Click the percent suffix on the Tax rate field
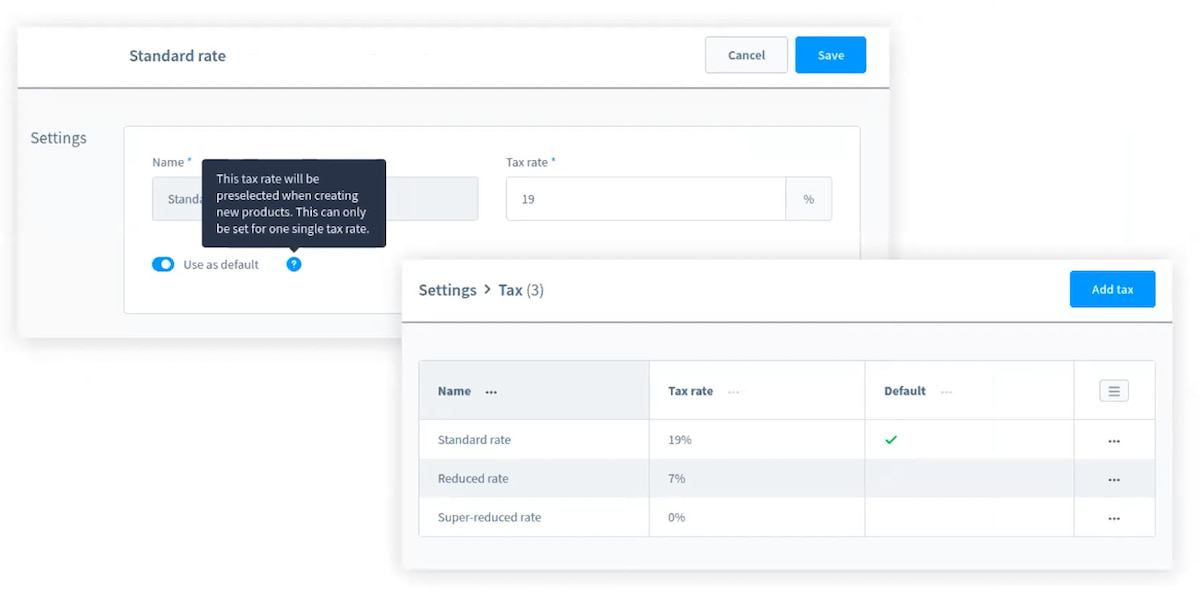Viewport: 1200px width, 596px height. [x=809, y=199]
